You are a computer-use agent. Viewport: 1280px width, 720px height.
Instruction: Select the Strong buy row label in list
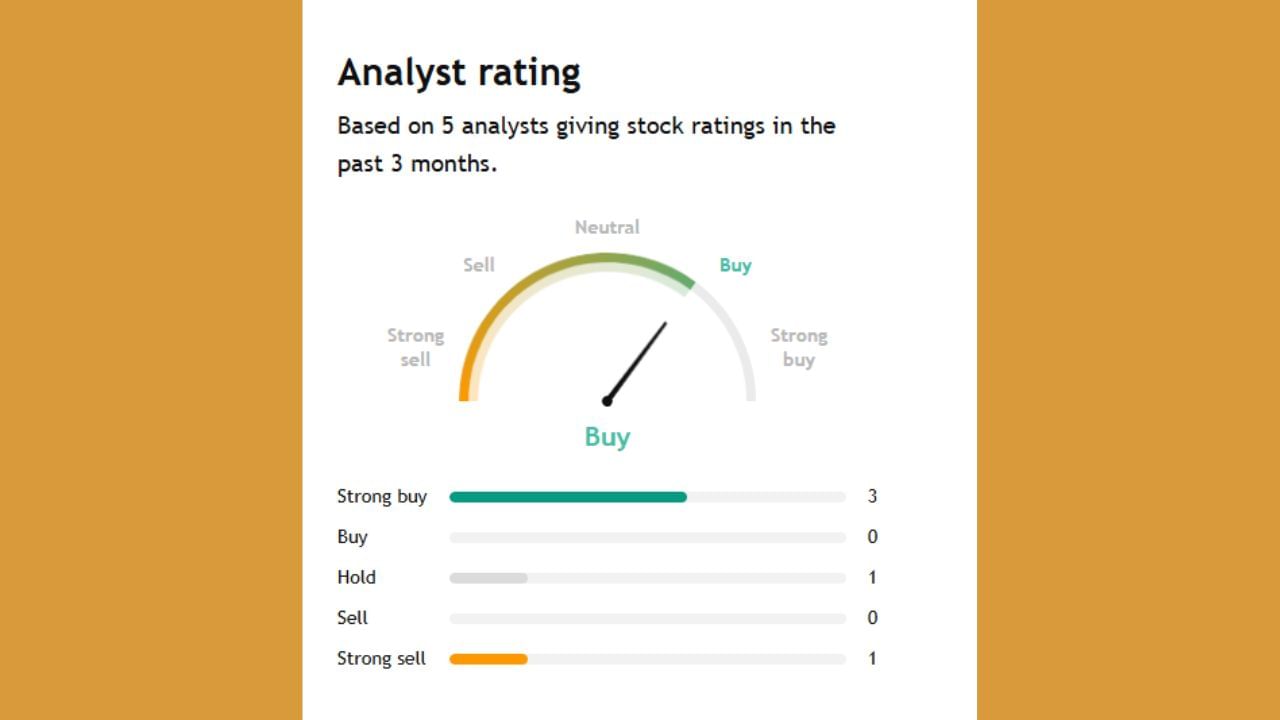(x=382, y=497)
